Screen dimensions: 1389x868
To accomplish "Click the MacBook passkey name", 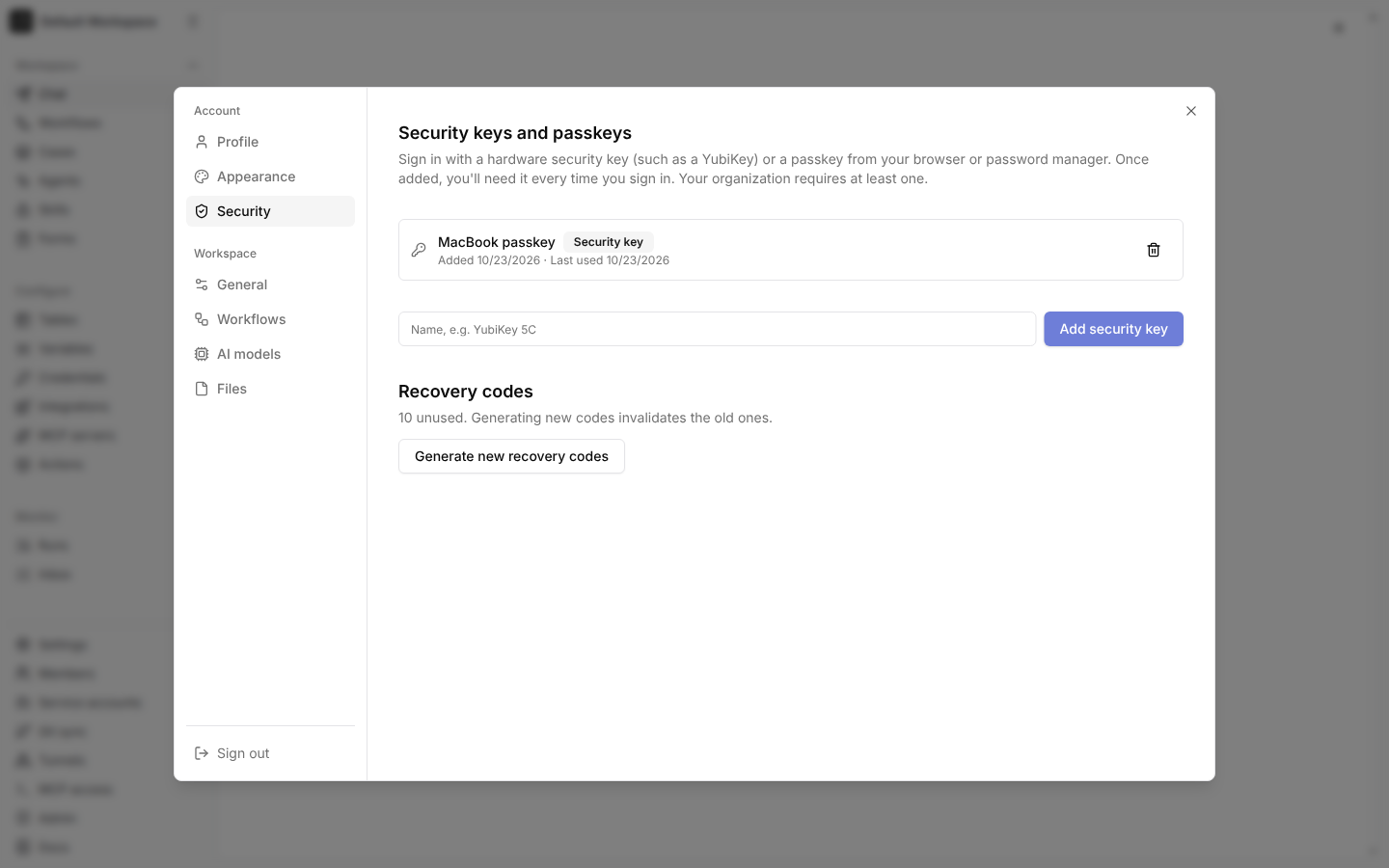I will pos(497,242).
